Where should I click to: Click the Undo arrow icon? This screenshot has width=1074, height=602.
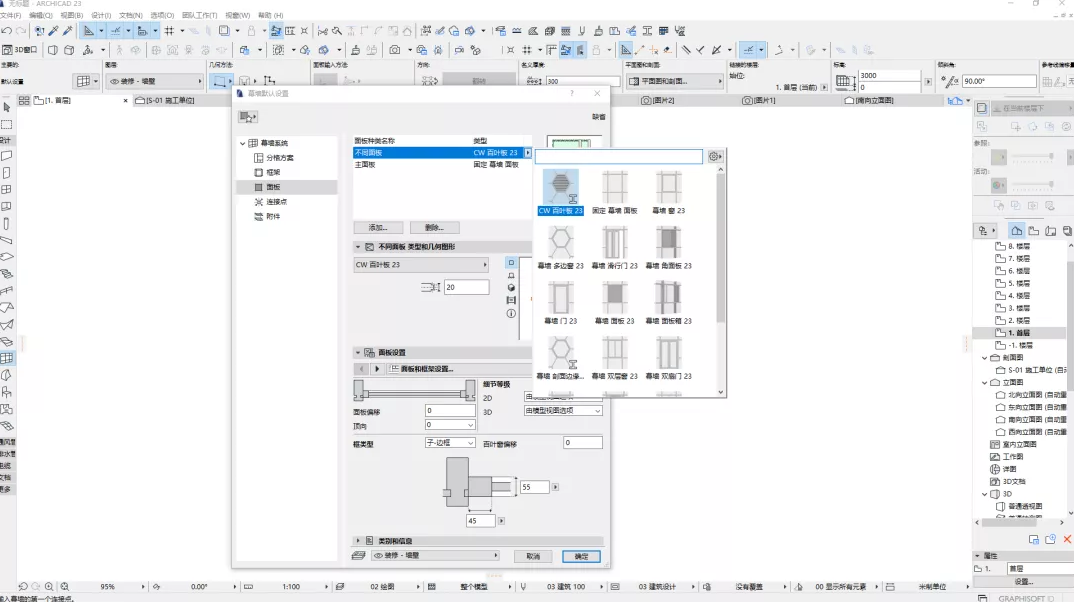7,31
